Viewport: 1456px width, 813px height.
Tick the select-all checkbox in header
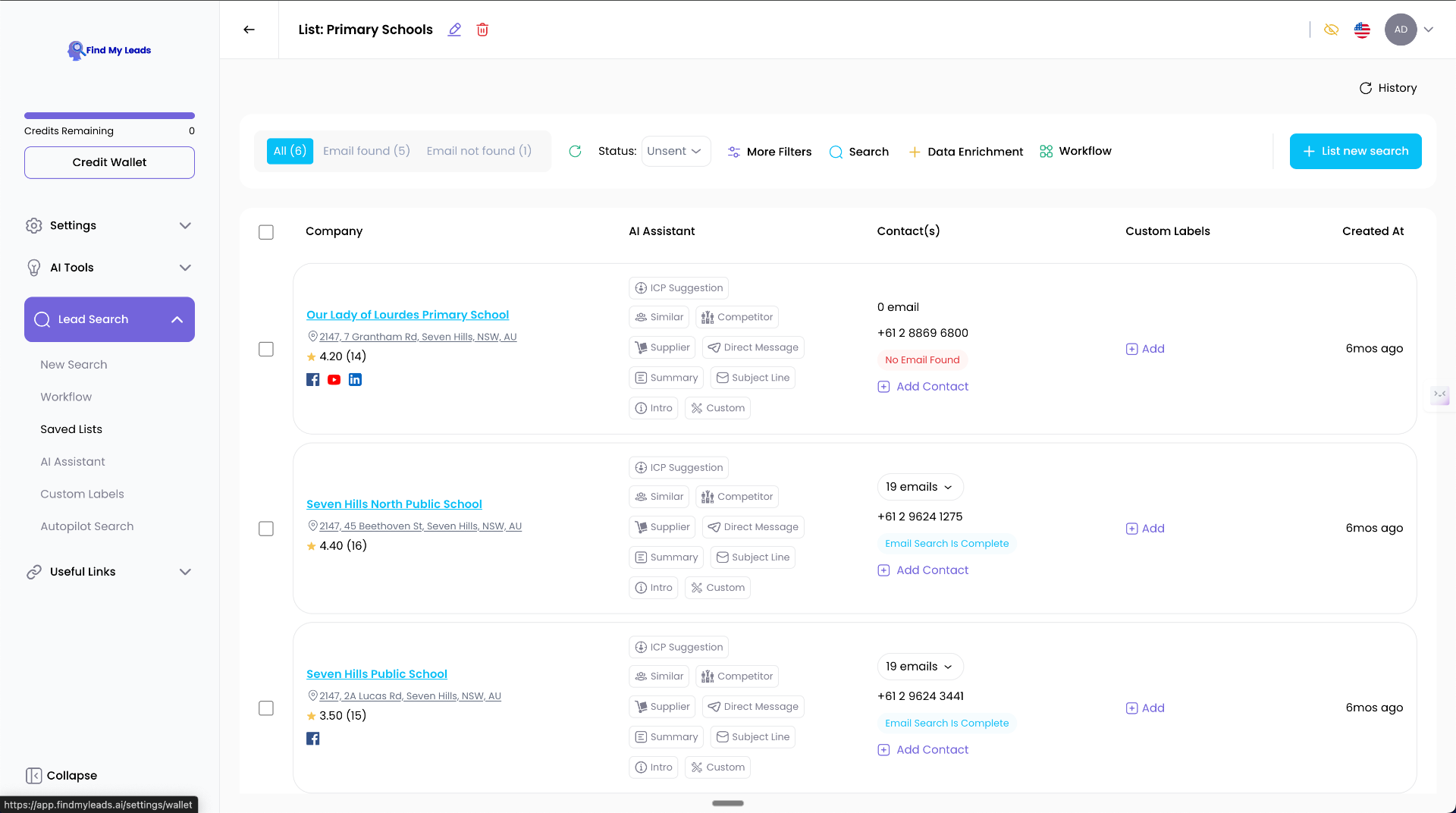pos(266,232)
